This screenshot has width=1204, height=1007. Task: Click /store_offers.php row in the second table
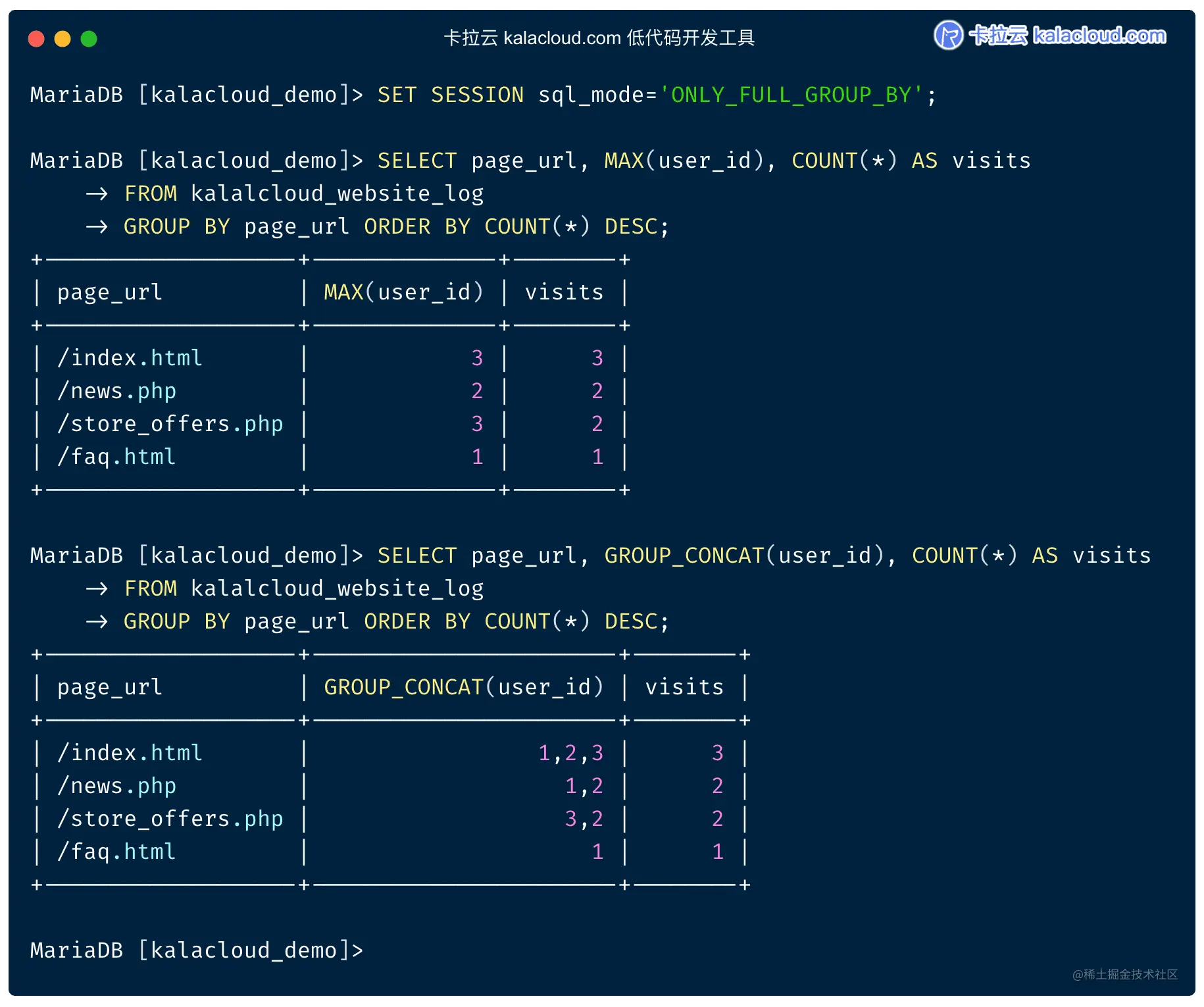(x=391, y=819)
